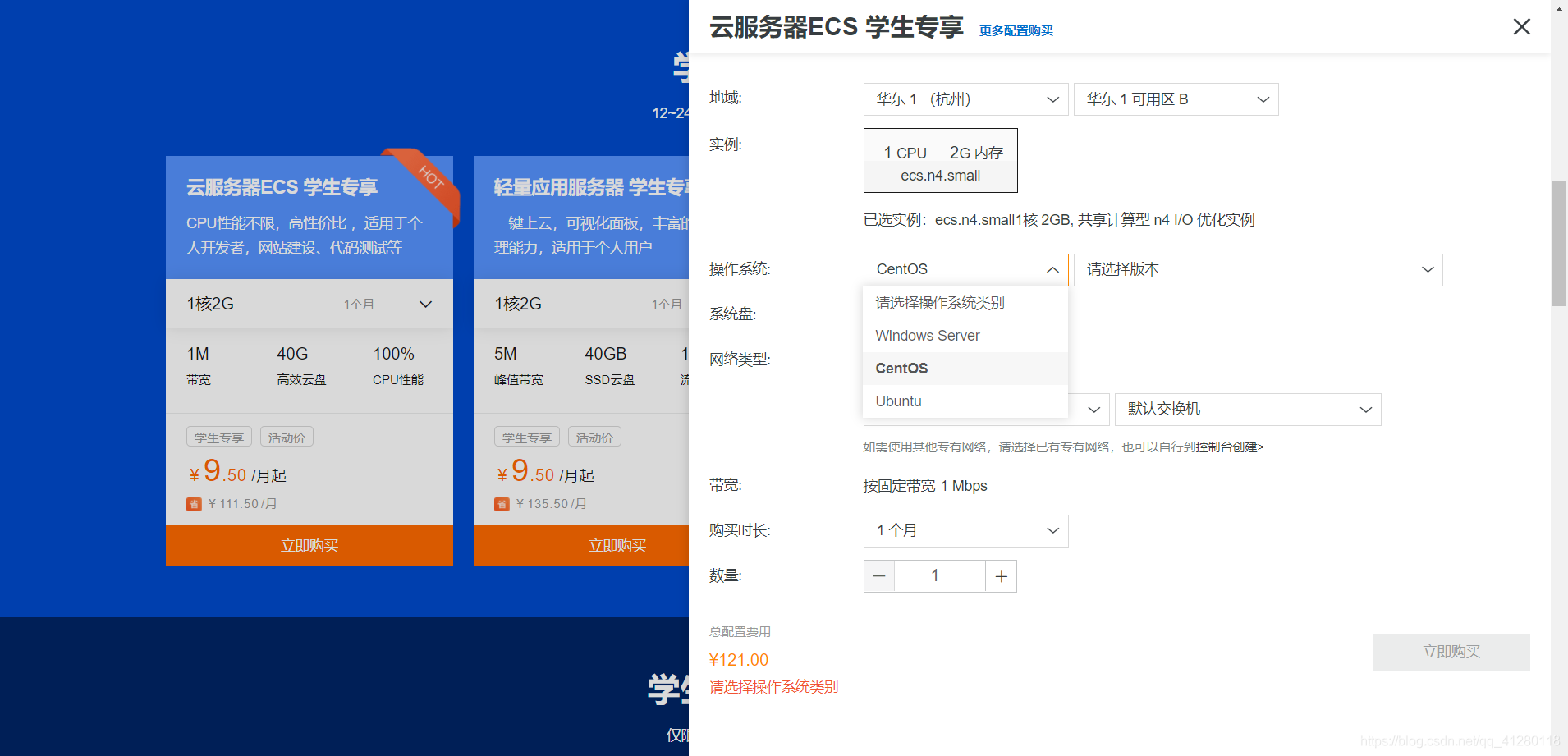Click the ¥121.00 total configuration price

[x=739, y=660]
